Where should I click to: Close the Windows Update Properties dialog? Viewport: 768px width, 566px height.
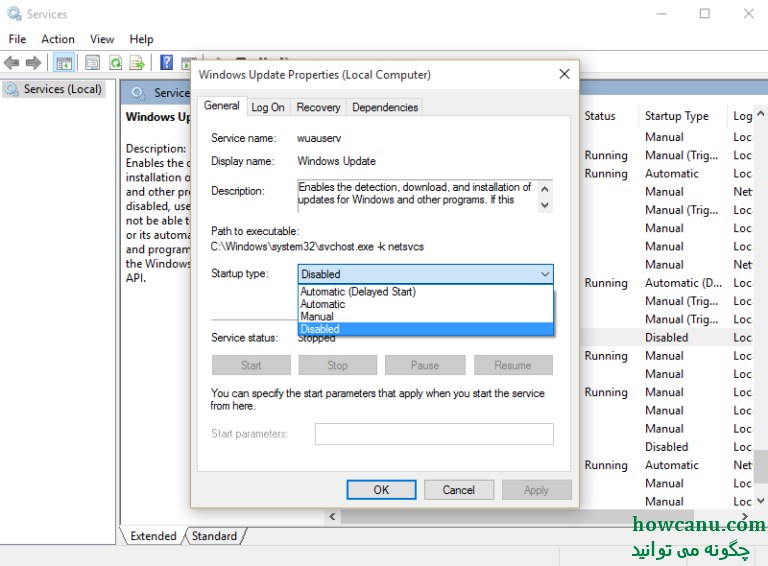[x=564, y=74]
